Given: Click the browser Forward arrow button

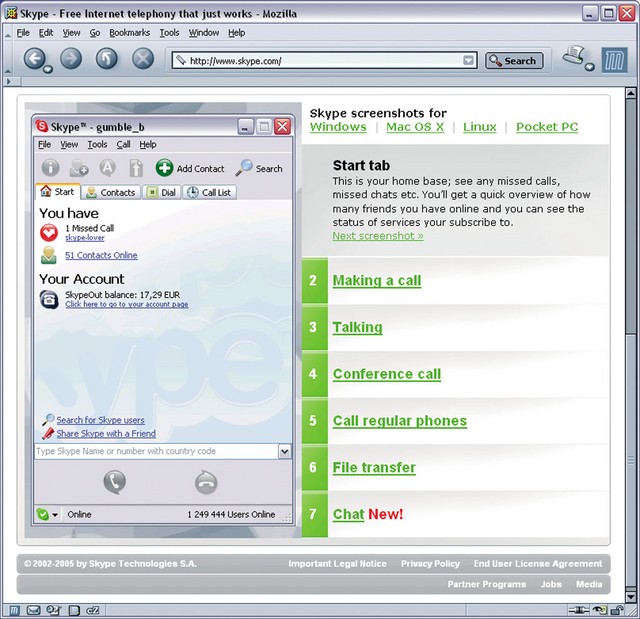Looking at the screenshot, I should coord(71,58).
